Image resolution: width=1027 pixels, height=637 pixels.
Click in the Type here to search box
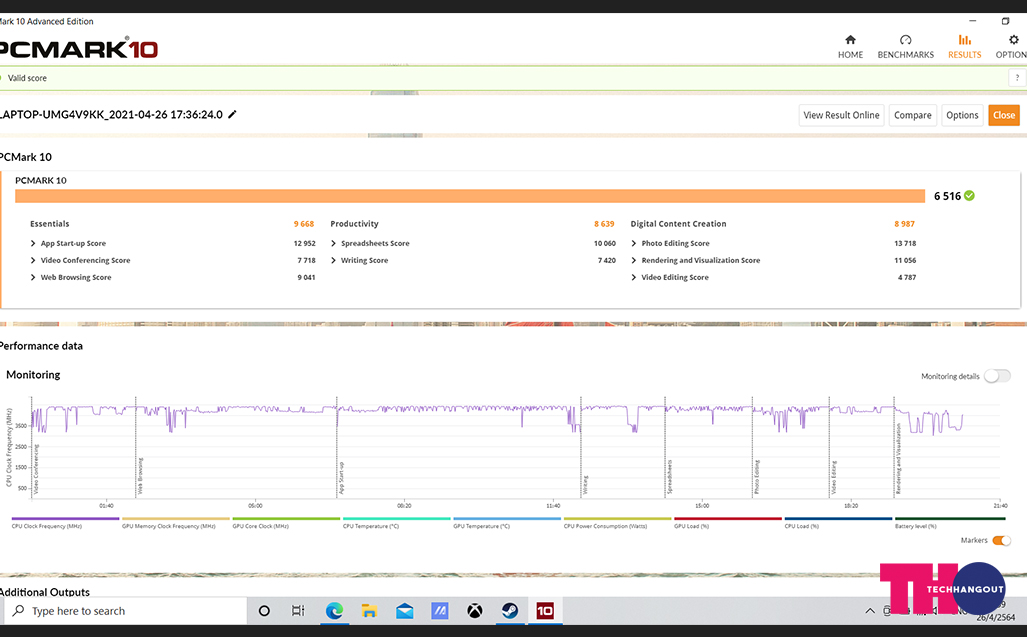(x=125, y=611)
